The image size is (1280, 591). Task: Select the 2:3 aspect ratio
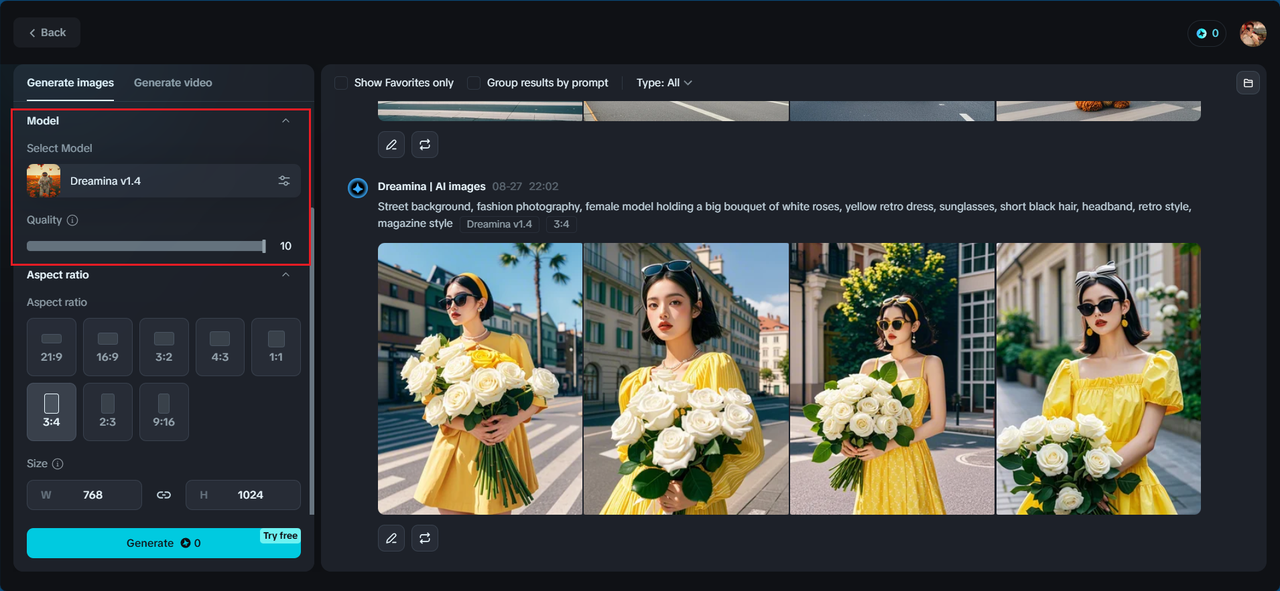pos(108,412)
